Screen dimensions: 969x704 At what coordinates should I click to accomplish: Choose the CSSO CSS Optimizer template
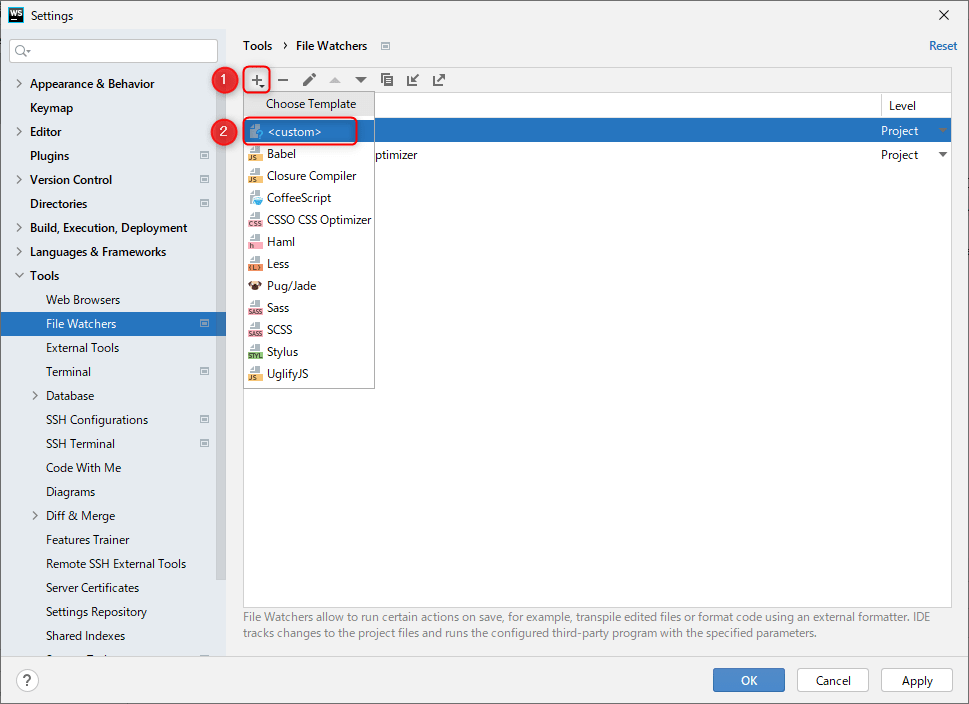[x=309, y=220]
